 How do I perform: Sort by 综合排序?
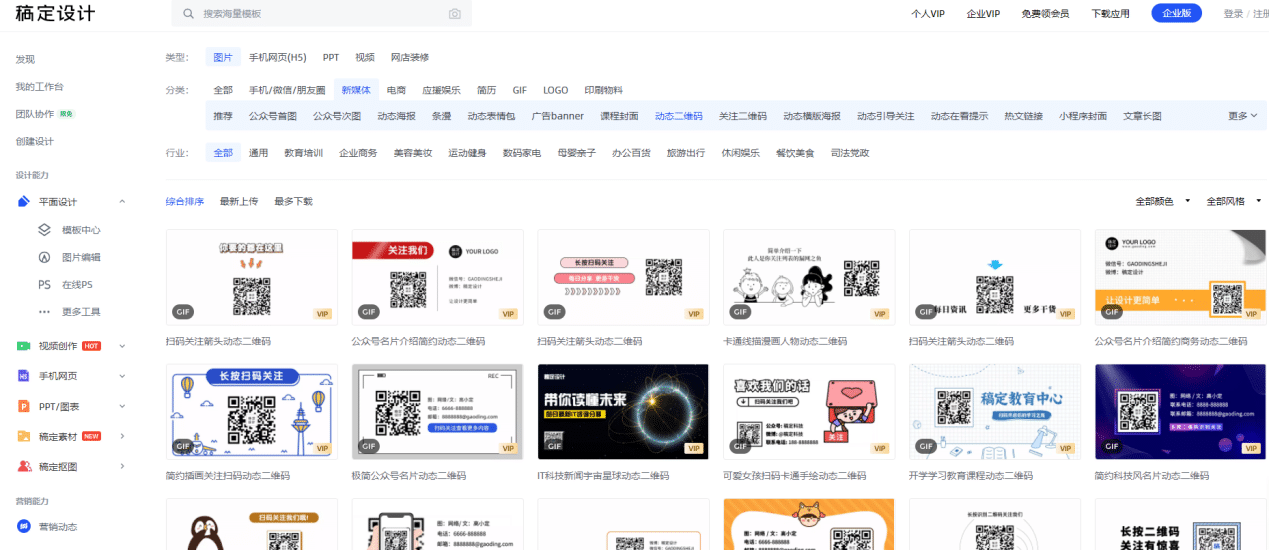click(x=185, y=201)
